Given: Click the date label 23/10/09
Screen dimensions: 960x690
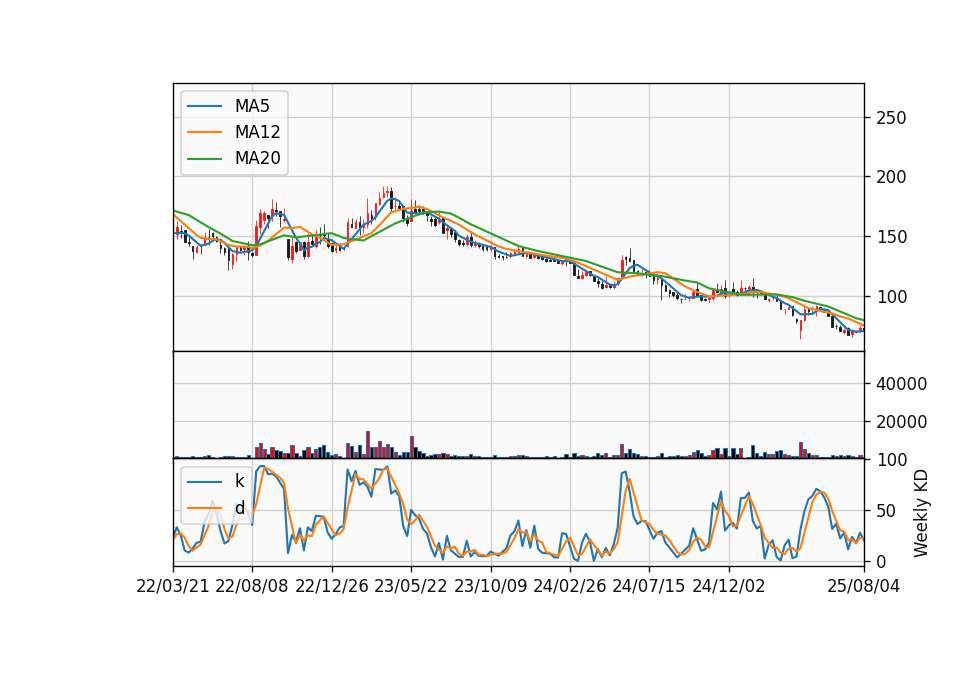Looking at the screenshot, I should click(490, 586).
